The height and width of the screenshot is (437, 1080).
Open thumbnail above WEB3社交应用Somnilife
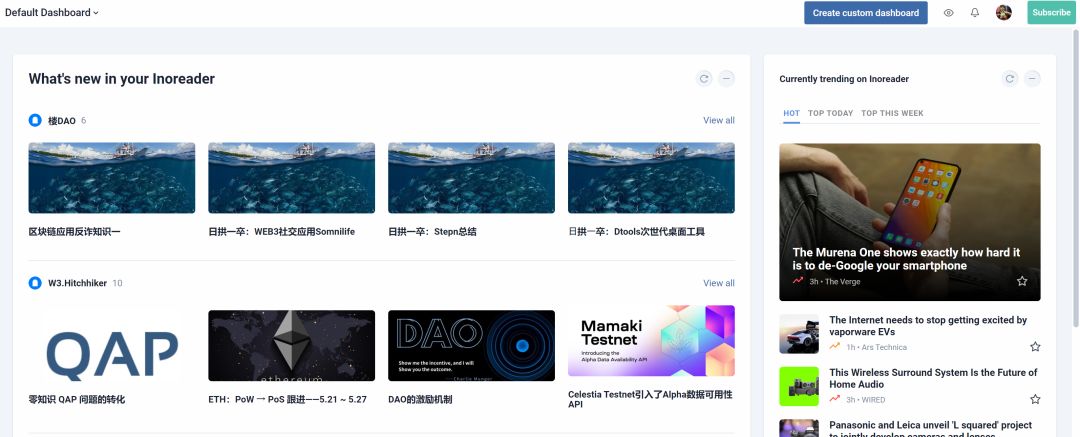point(291,178)
